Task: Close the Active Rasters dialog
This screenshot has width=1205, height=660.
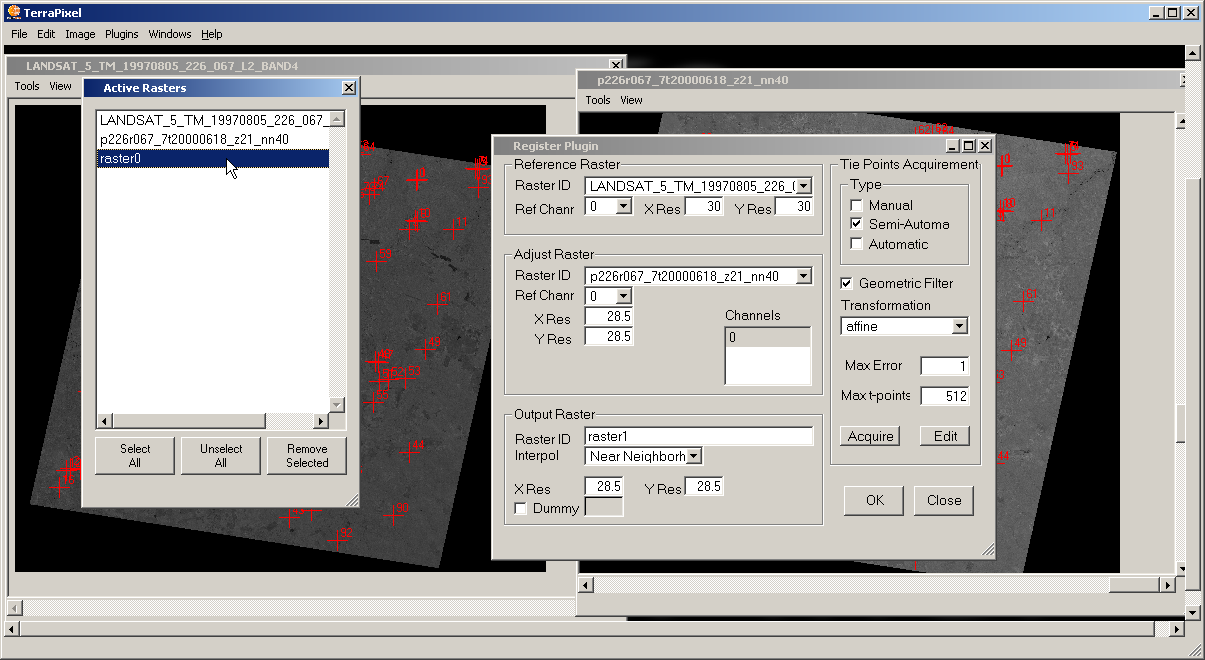Action: (348, 88)
